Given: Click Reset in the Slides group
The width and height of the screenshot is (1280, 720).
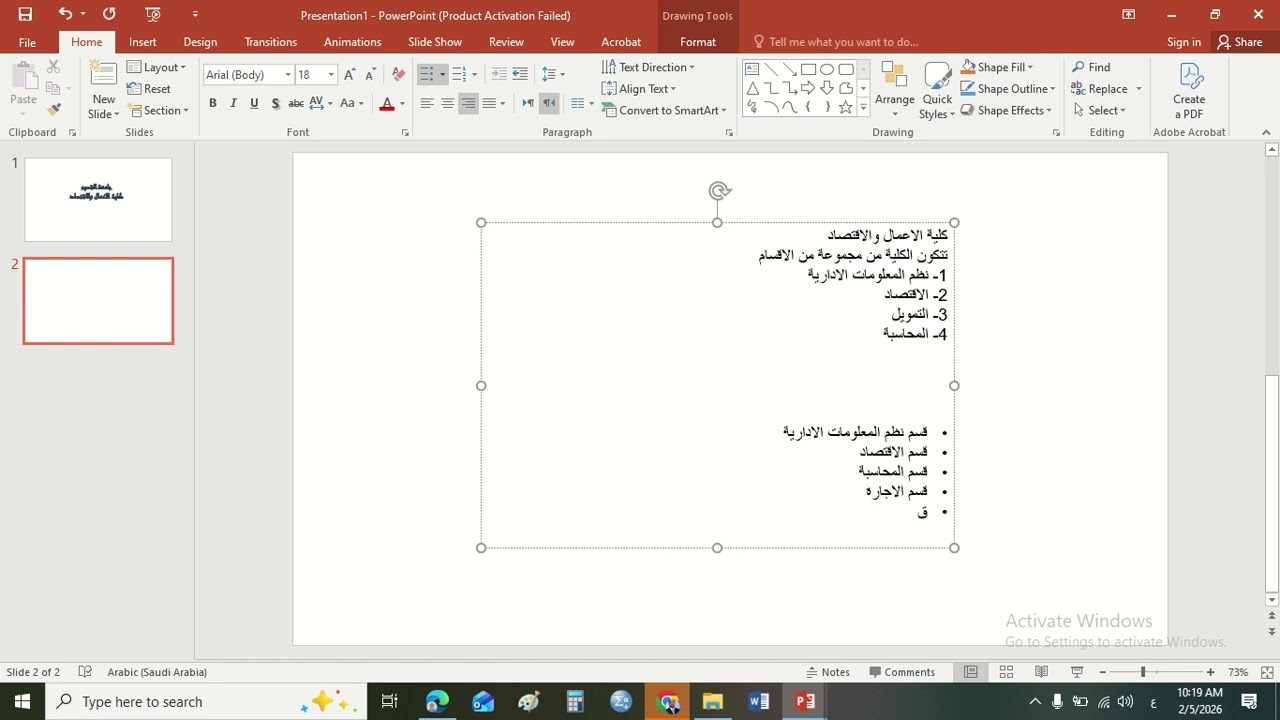Looking at the screenshot, I should tap(149, 89).
